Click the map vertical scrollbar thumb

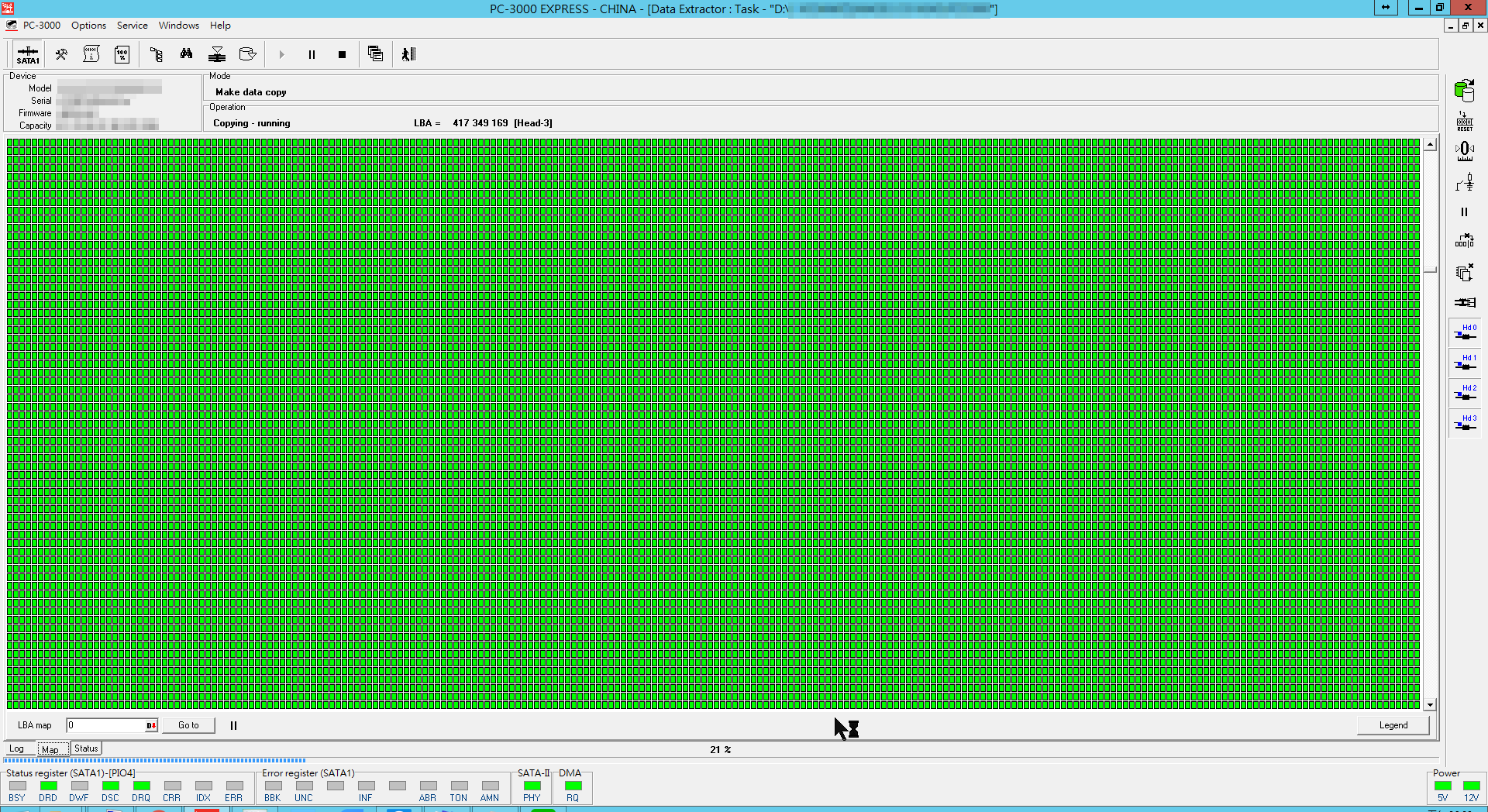[1430, 270]
